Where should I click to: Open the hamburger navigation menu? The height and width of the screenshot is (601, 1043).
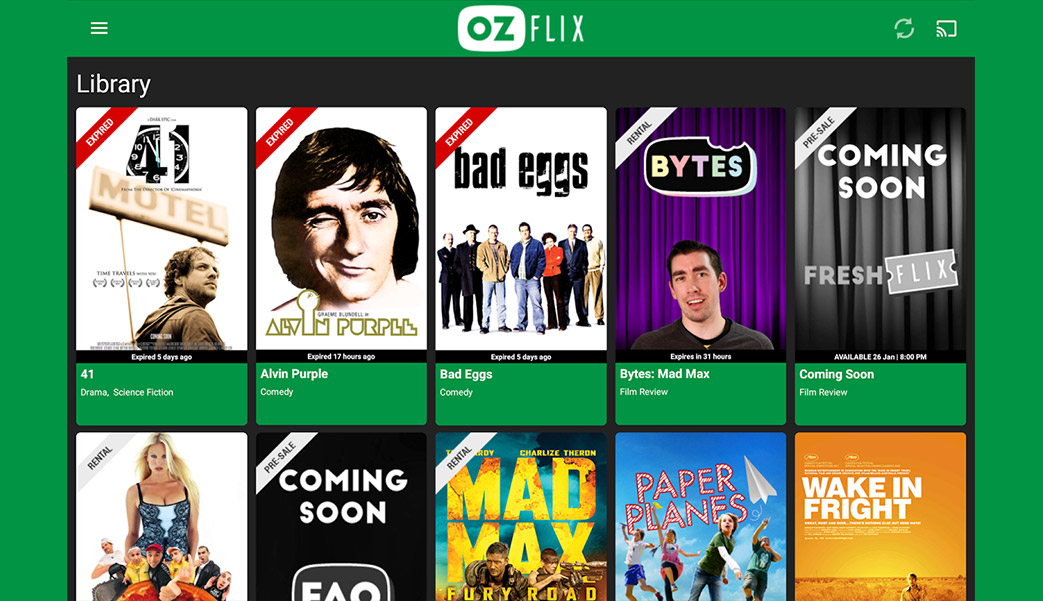pos(99,28)
